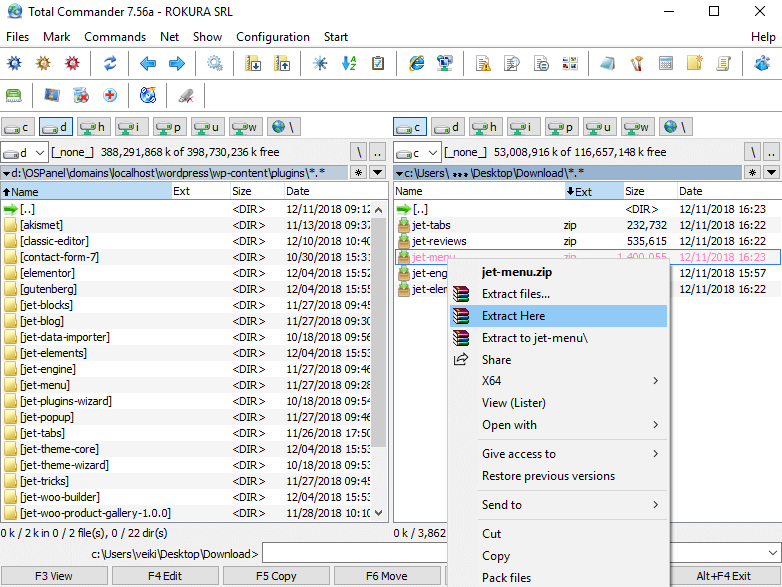Launch Internet Explorer from toolbar
The image size is (782, 587).
[416, 63]
